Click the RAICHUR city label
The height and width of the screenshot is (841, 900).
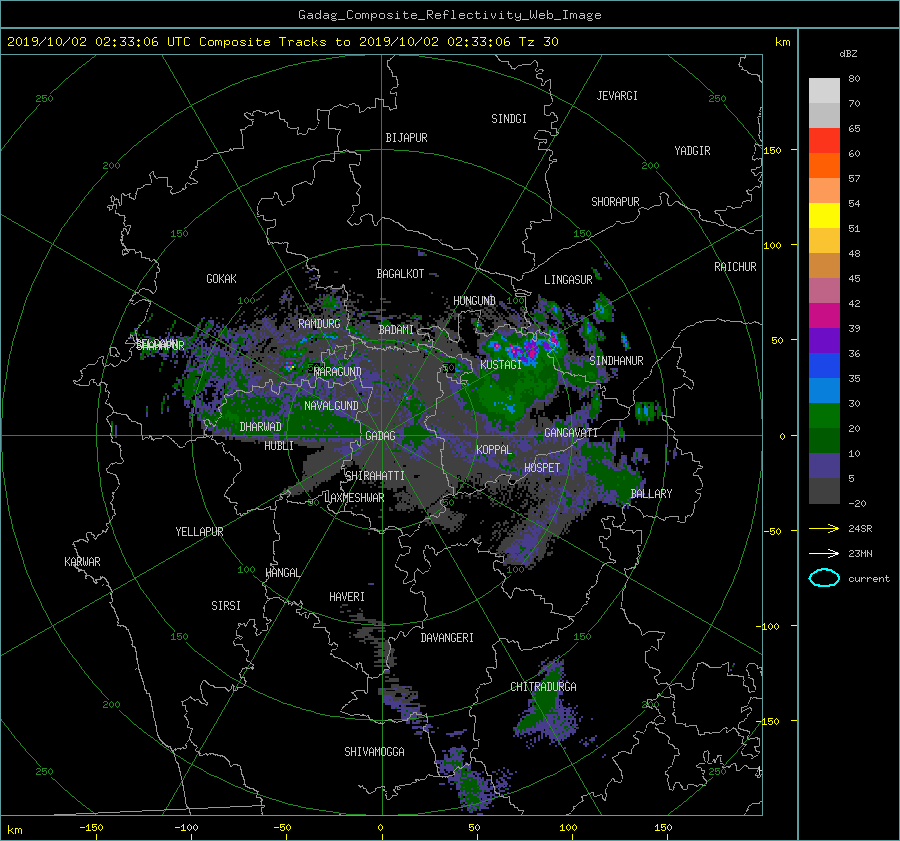coord(735,267)
